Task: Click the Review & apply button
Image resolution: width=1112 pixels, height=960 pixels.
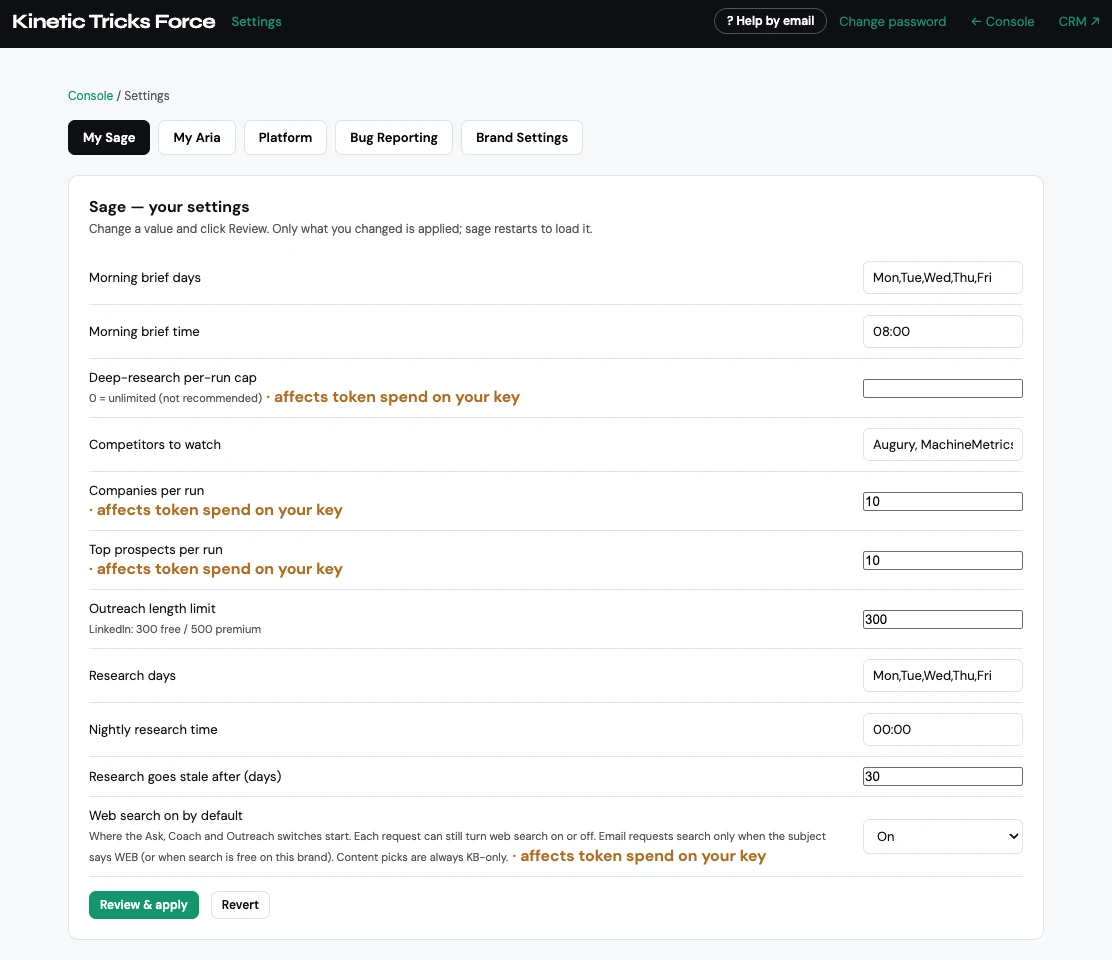Action: [143, 905]
